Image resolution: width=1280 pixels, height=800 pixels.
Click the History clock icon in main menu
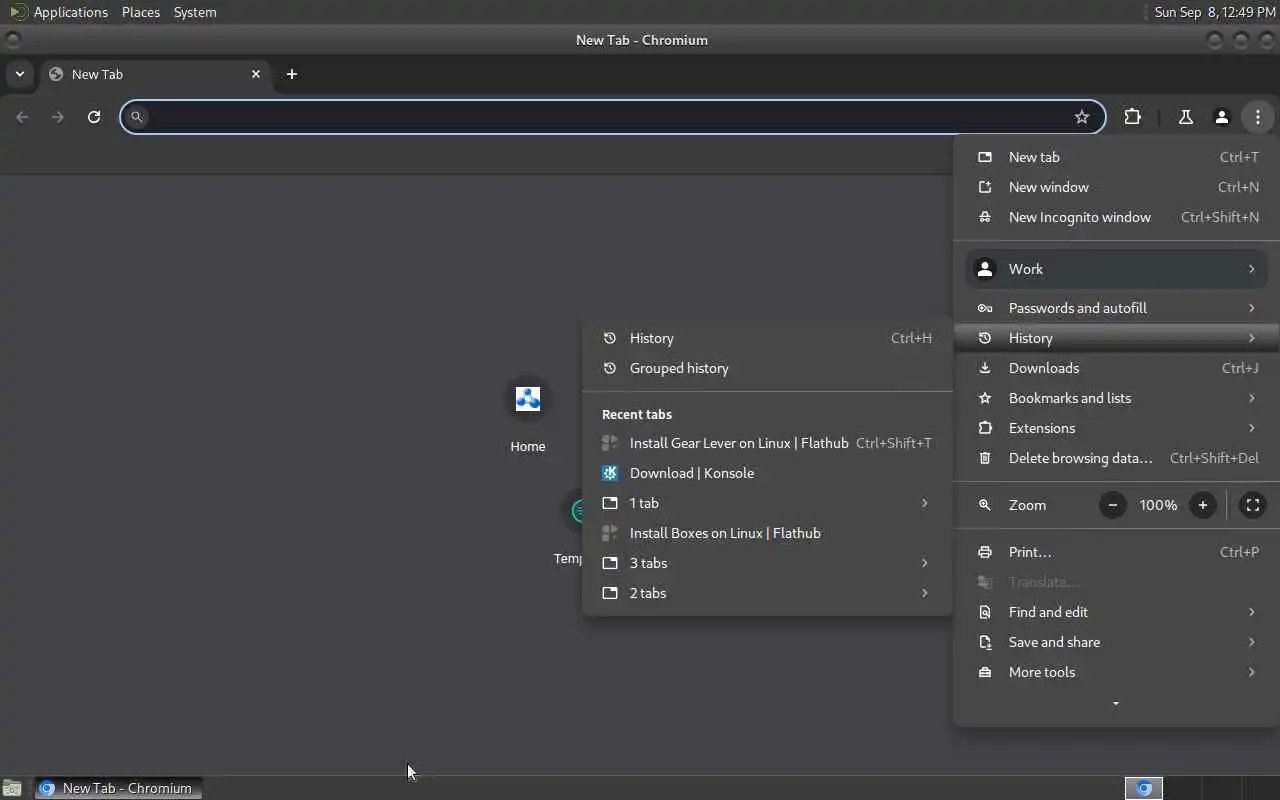[x=985, y=338]
